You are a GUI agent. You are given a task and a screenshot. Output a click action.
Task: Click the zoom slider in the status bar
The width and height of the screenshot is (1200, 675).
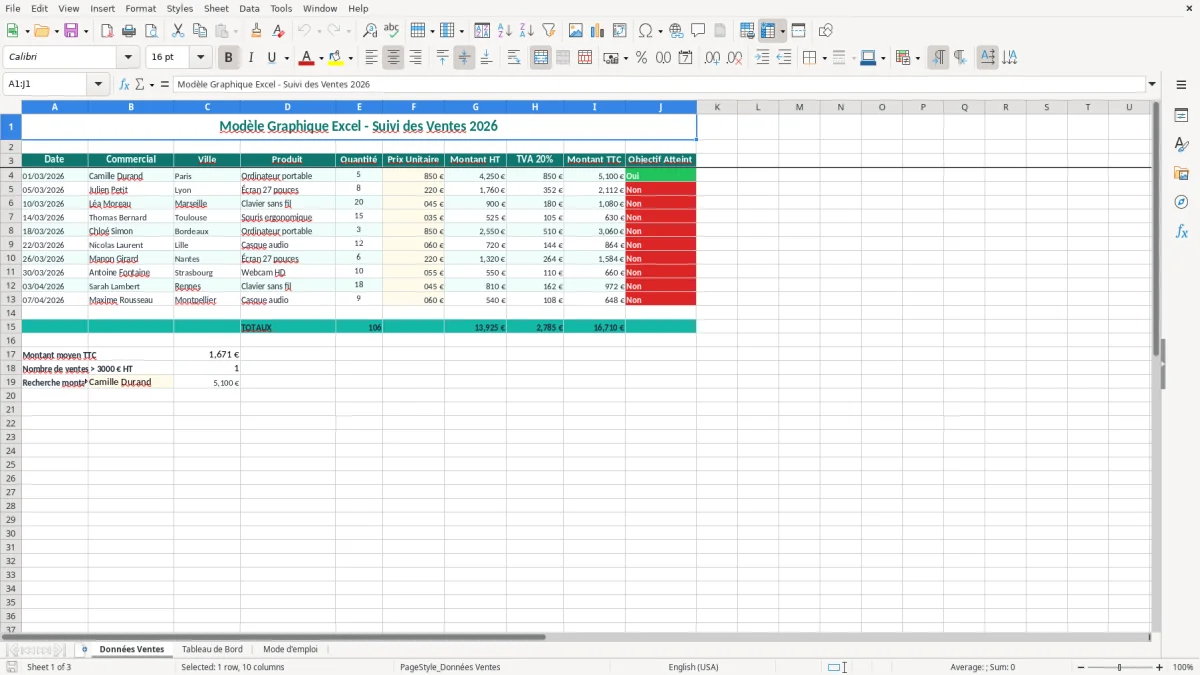(1119, 667)
